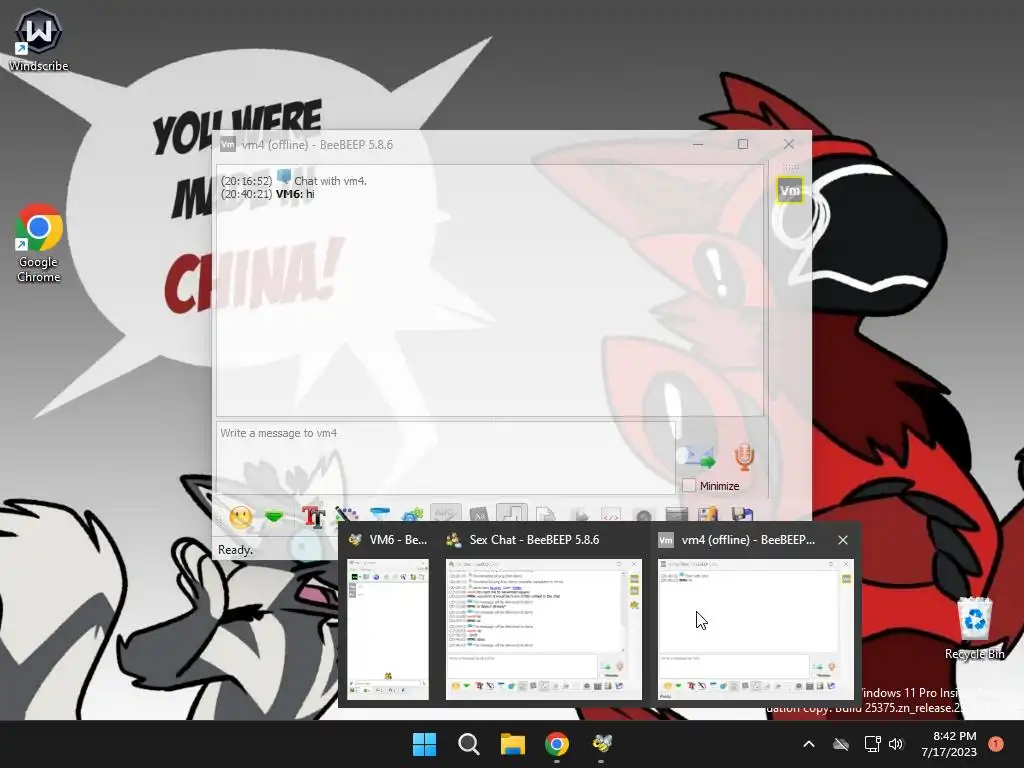Screen dimensions: 1024x768
Task: Open chat settings gear icon
Action: point(413,516)
